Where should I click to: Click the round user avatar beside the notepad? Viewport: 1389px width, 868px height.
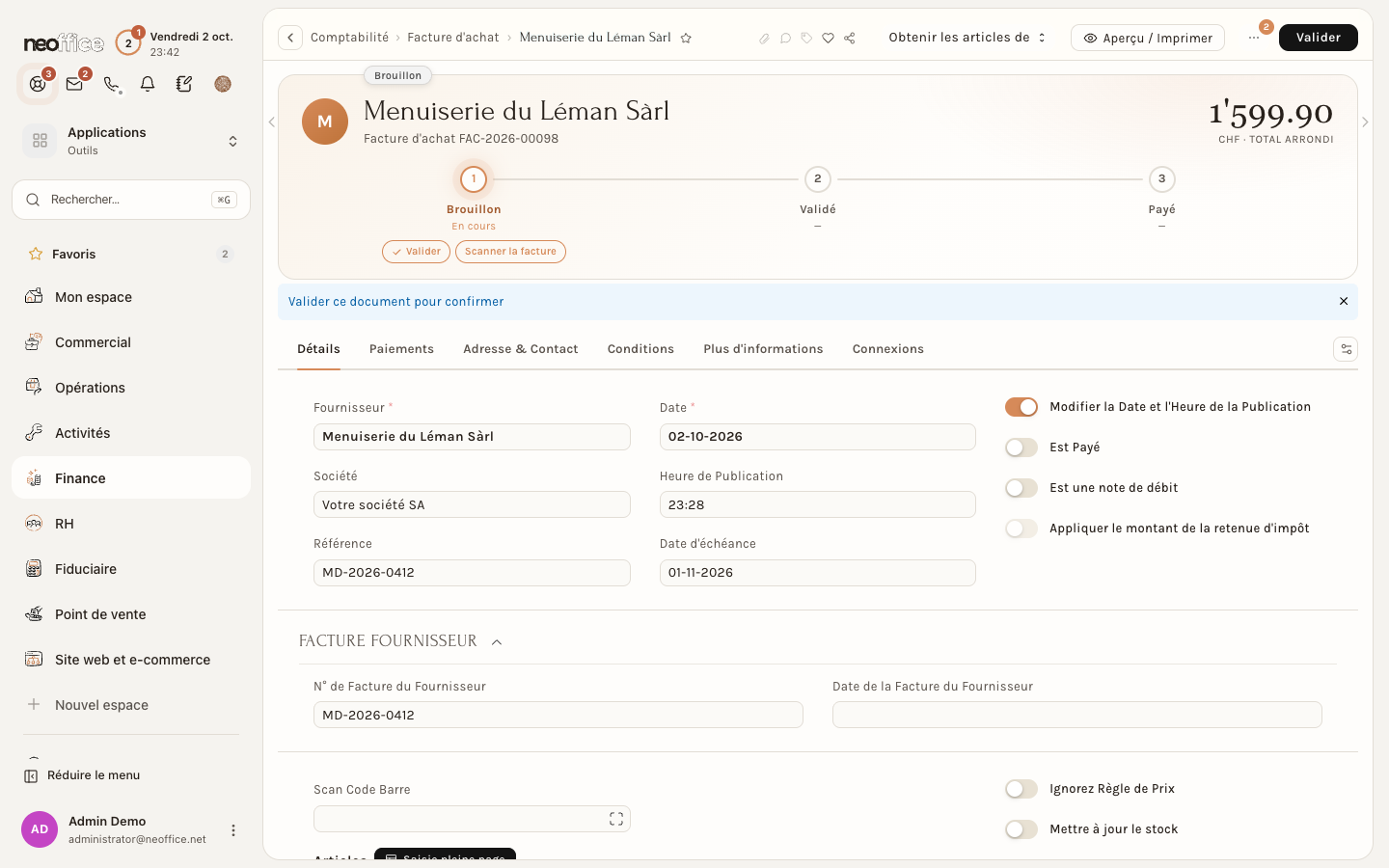point(223,84)
